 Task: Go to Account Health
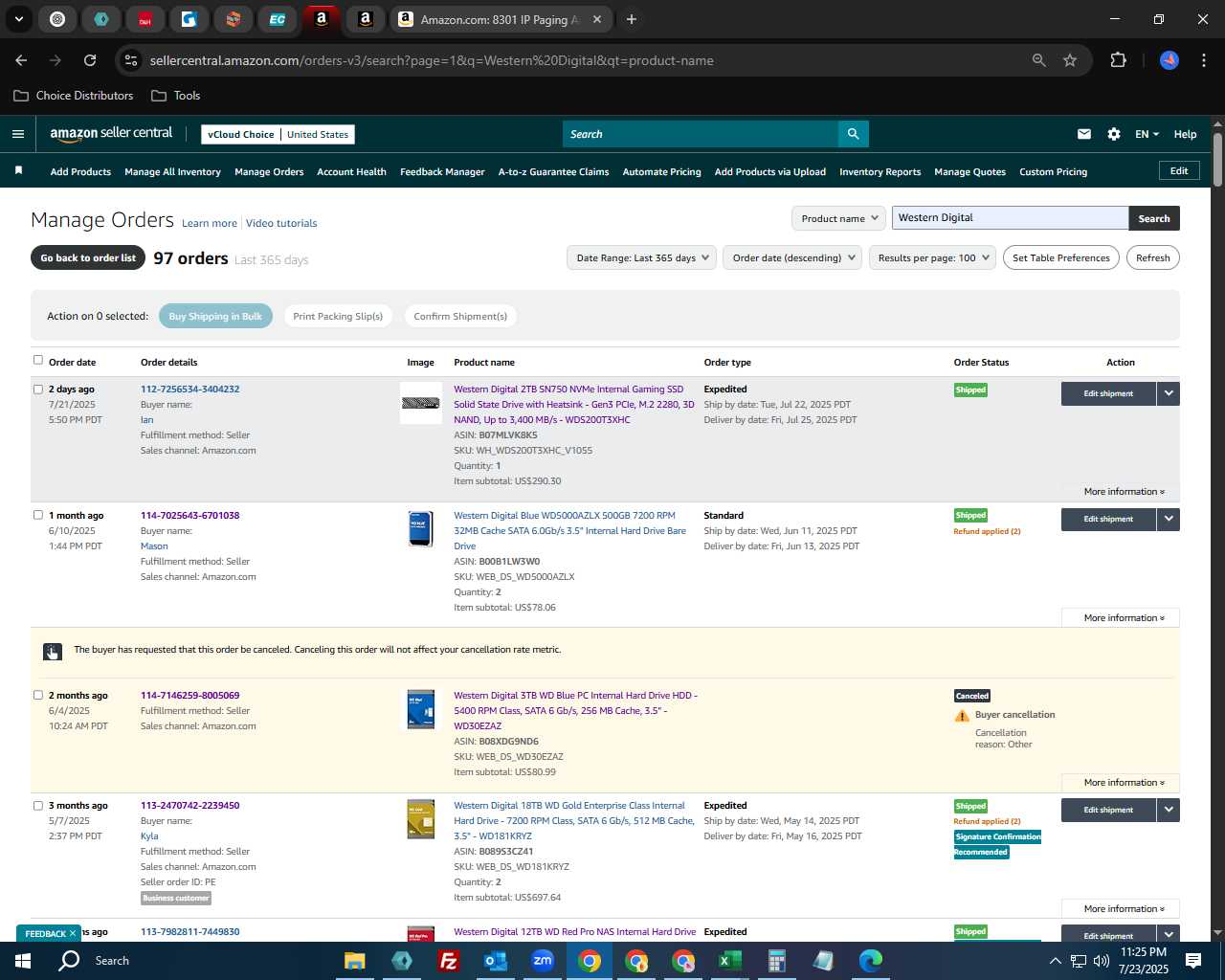pyautogui.click(x=351, y=172)
